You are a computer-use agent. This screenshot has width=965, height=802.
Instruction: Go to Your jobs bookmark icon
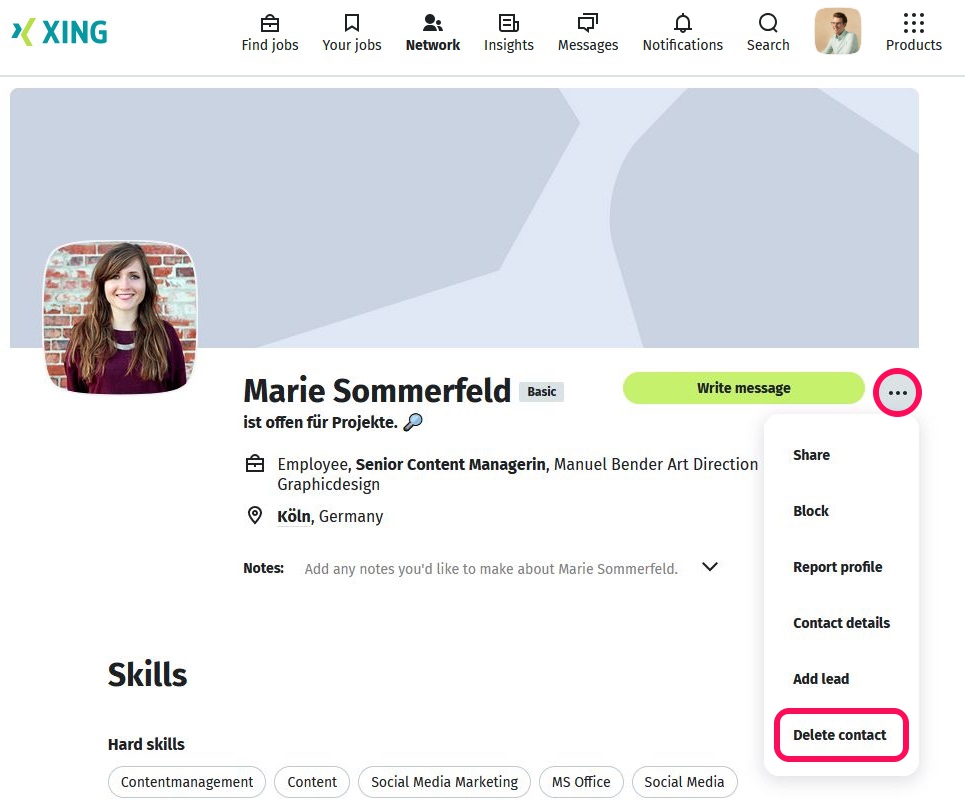click(352, 23)
